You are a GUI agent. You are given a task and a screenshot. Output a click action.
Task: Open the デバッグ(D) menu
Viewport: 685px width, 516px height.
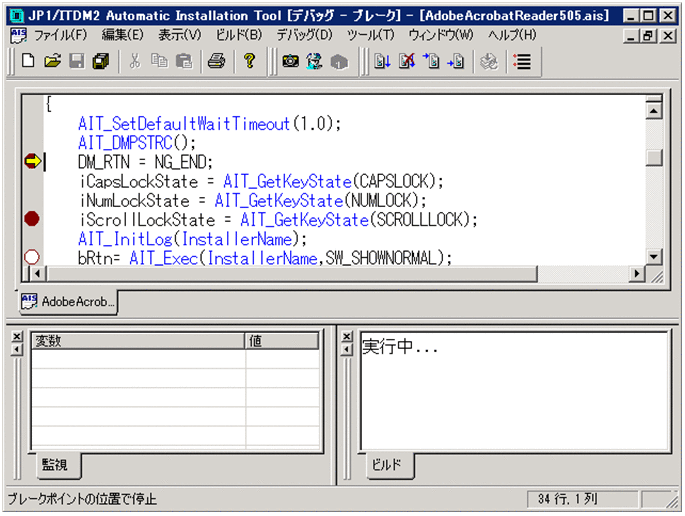[304, 35]
